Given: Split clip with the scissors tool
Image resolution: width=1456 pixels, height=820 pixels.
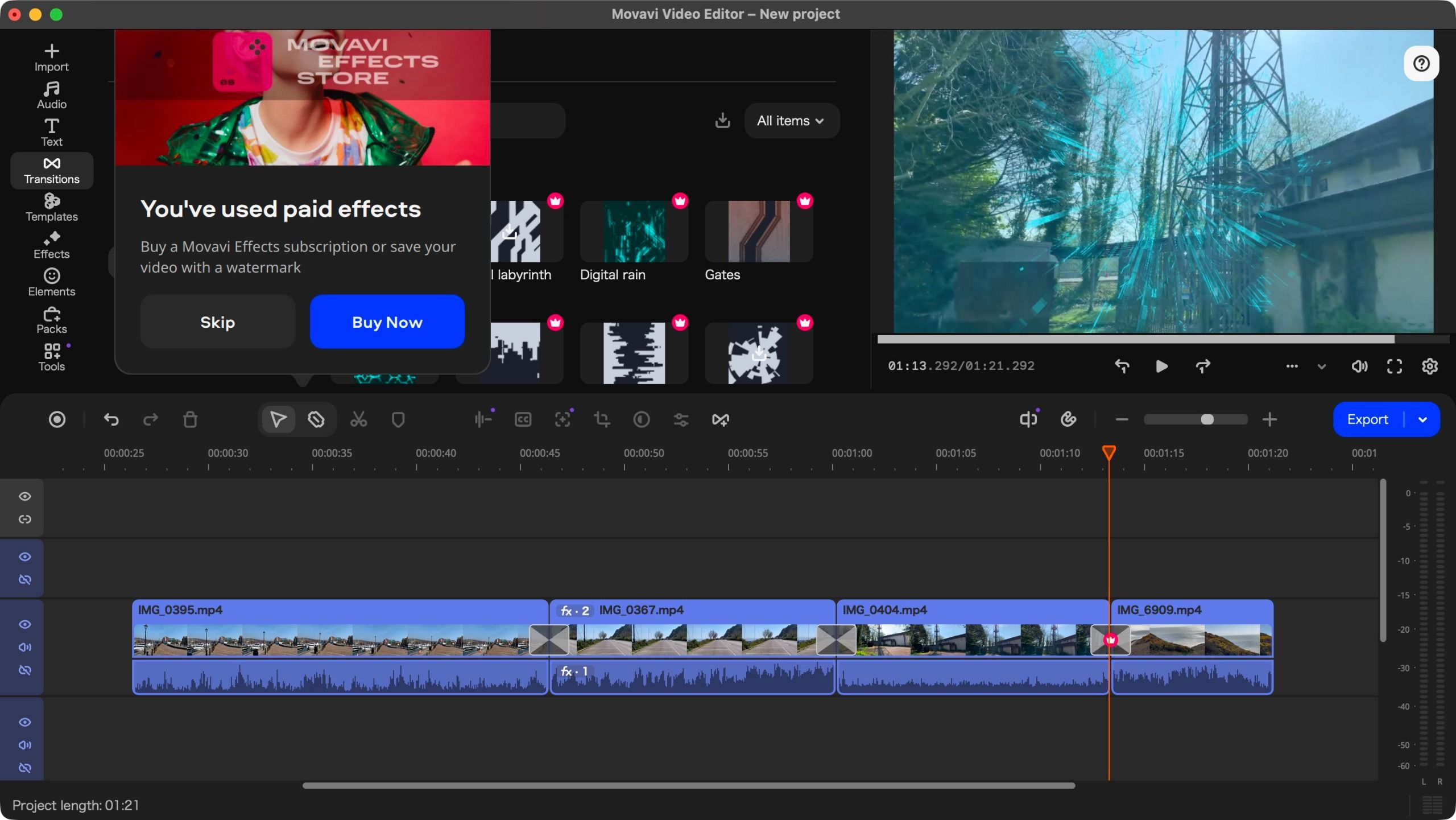Looking at the screenshot, I should (358, 420).
